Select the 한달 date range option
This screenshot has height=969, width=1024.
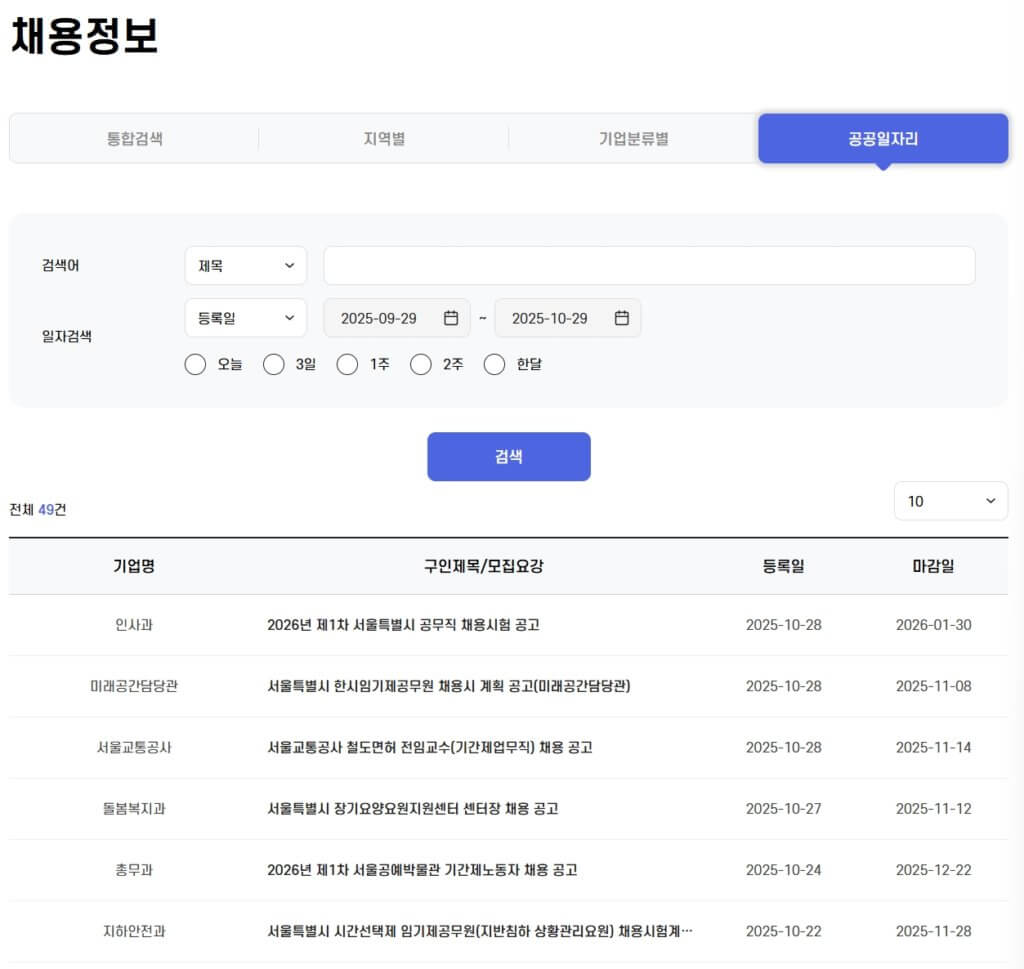pos(494,364)
